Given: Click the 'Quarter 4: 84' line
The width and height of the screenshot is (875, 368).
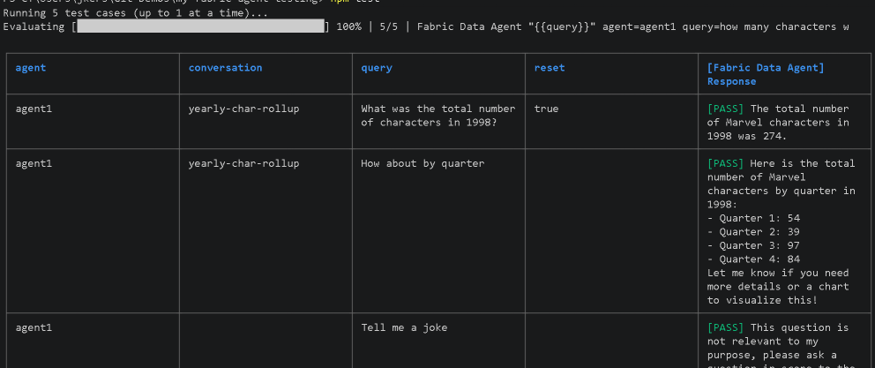Looking at the screenshot, I should click(x=753, y=259).
